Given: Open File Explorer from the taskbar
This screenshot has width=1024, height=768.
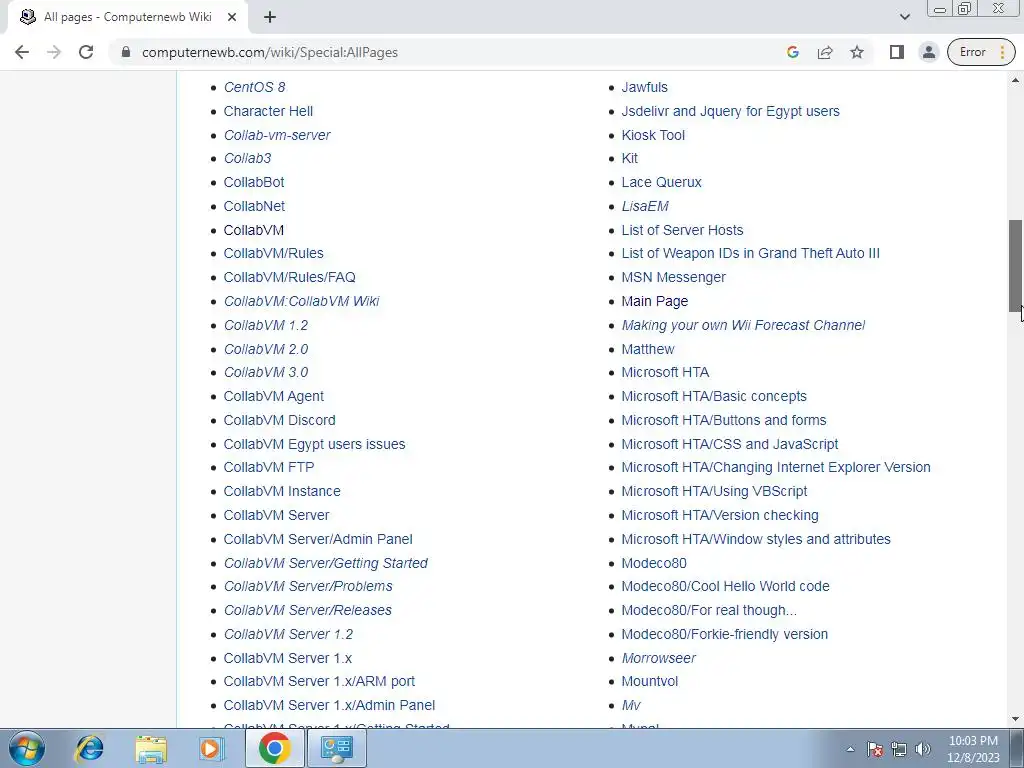Looking at the screenshot, I should [x=151, y=748].
